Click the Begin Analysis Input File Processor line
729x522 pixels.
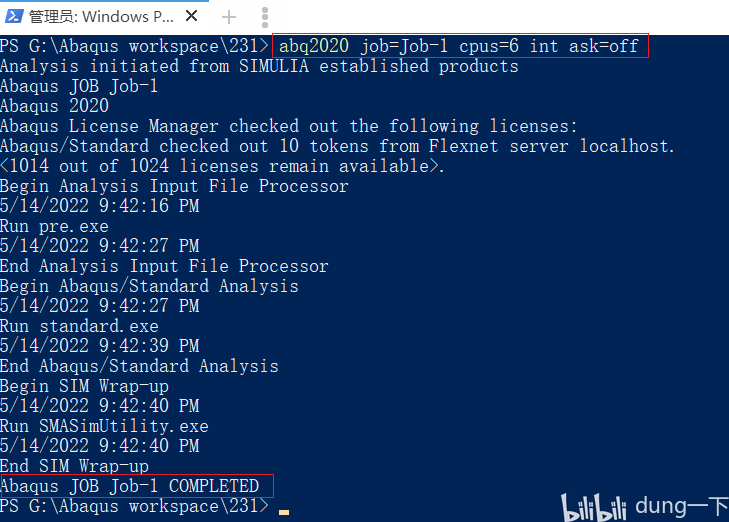tap(174, 186)
